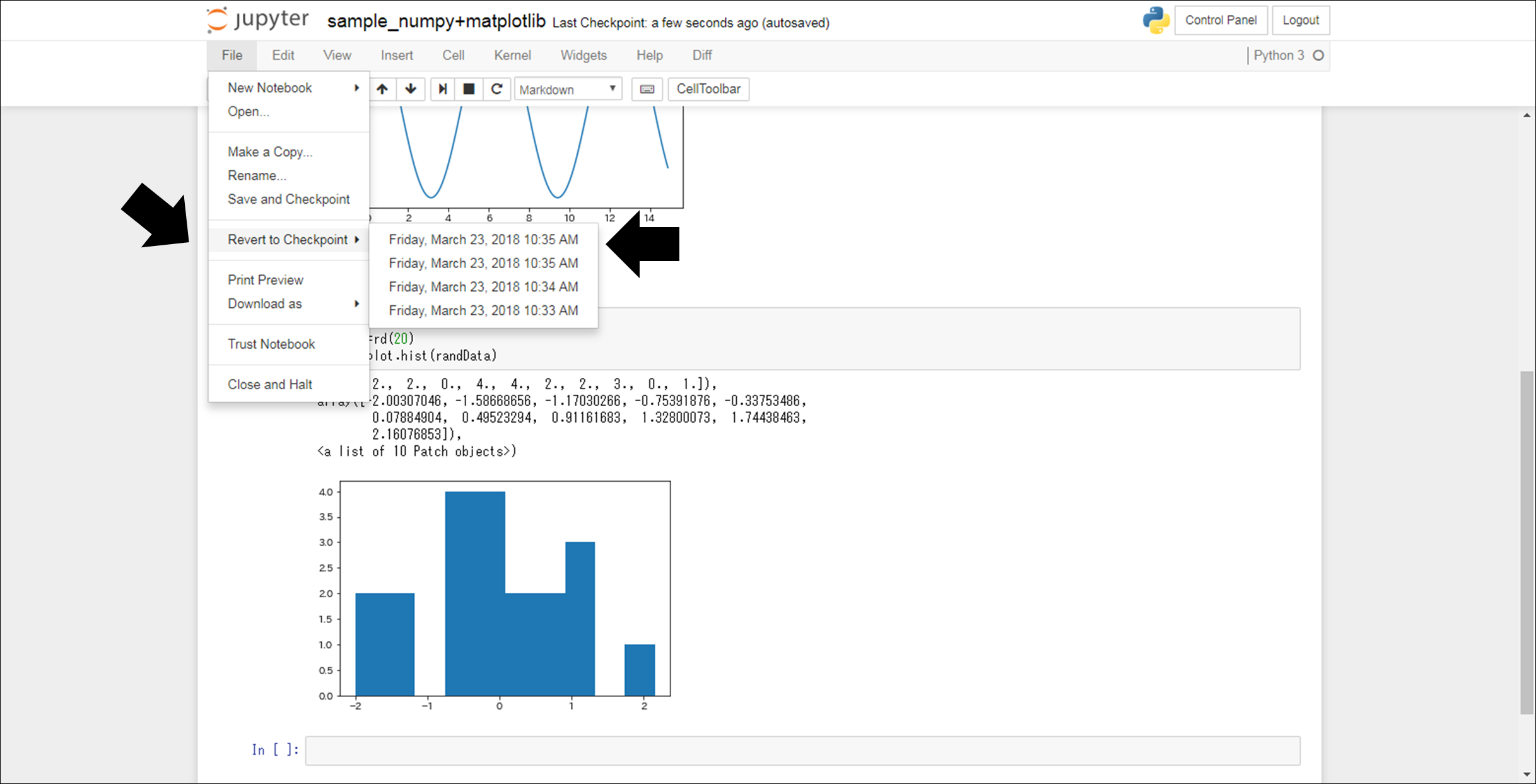Open the File menu
The height and width of the screenshot is (784, 1536).
tap(232, 56)
